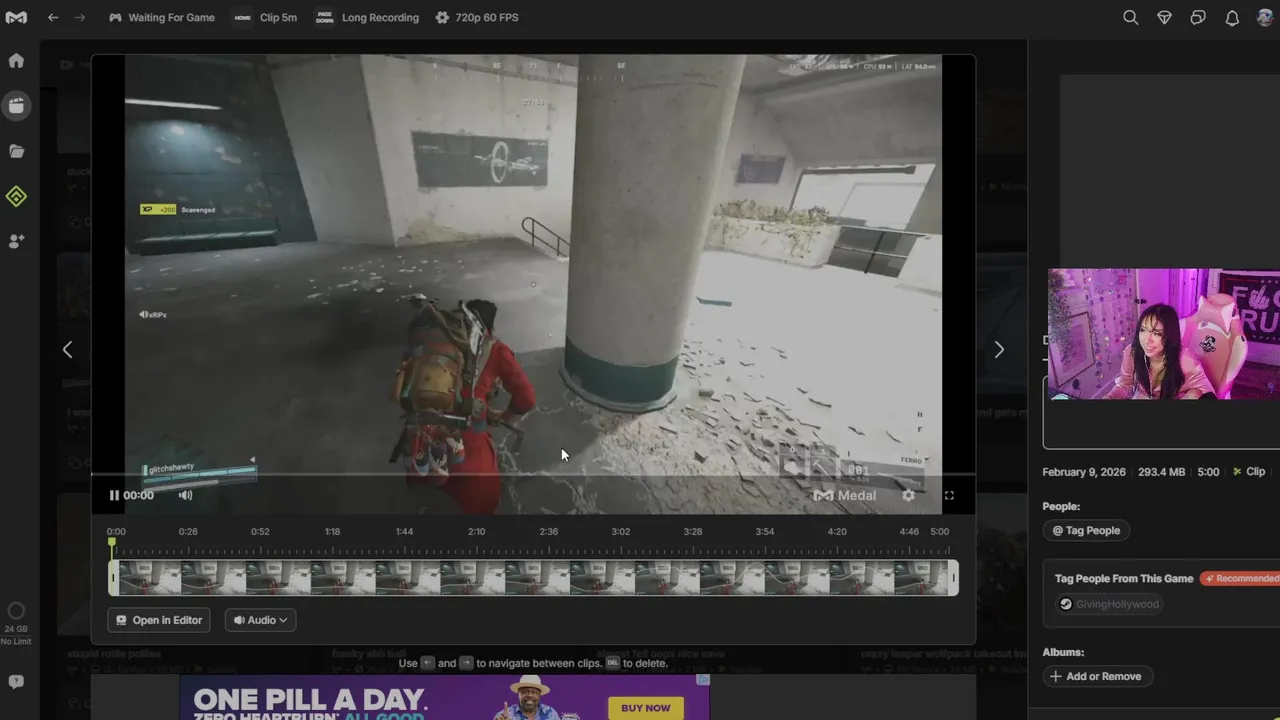Open the folder icon in the sidebar
The height and width of the screenshot is (720, 1280).
click(x=16, y=151)
